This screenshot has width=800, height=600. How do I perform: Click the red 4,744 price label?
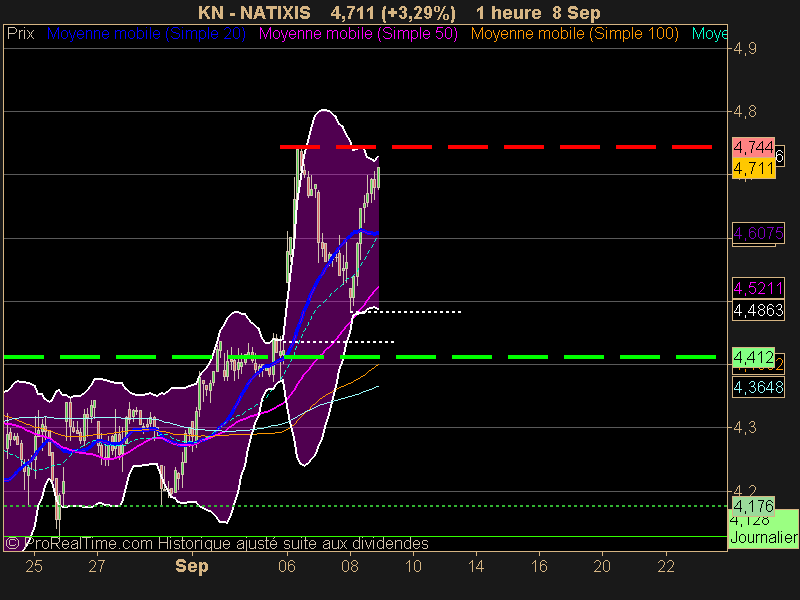coord(753,147)
